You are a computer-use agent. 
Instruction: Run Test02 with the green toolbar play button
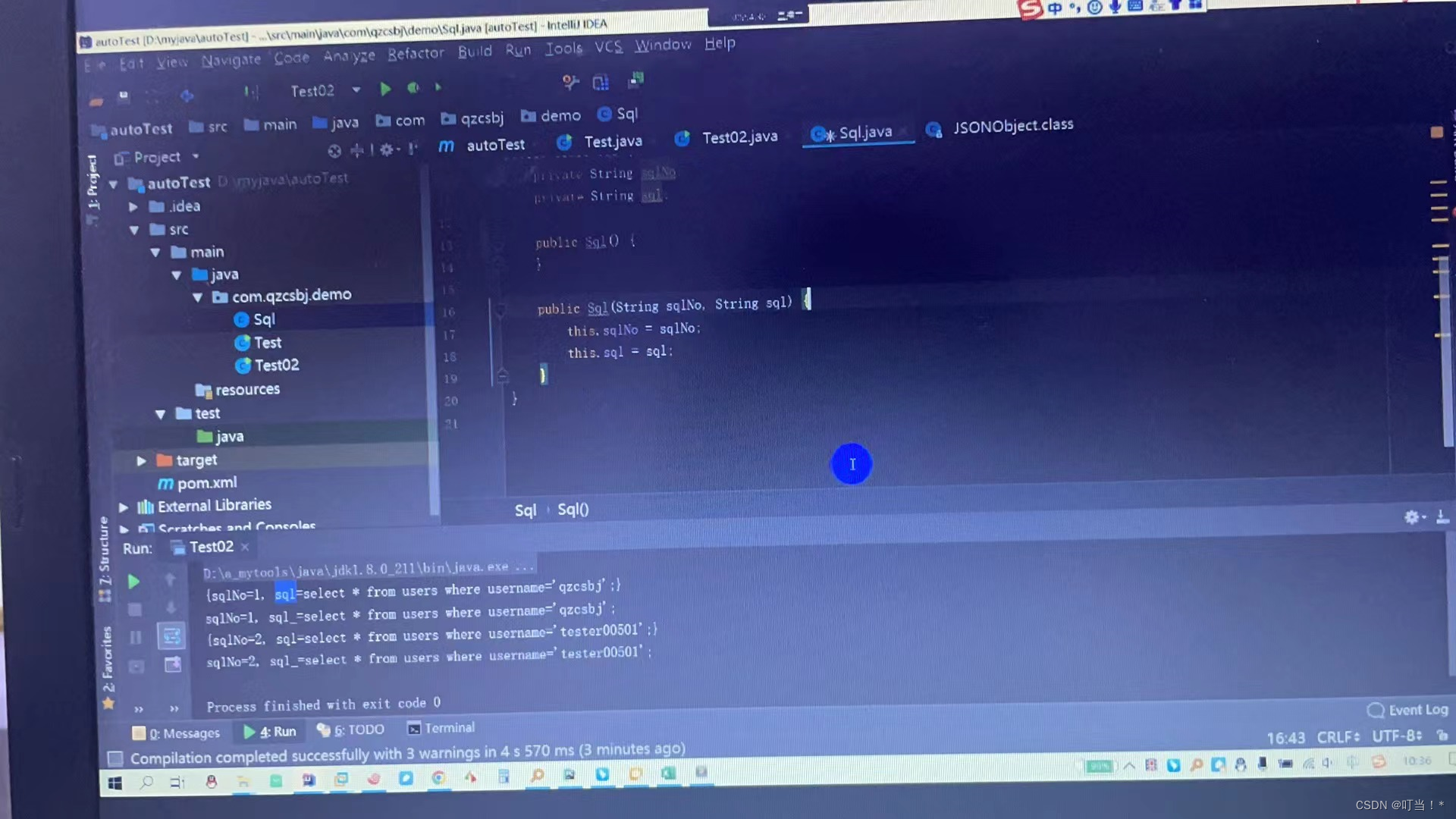pyautogui.click(x=385, y=89)
